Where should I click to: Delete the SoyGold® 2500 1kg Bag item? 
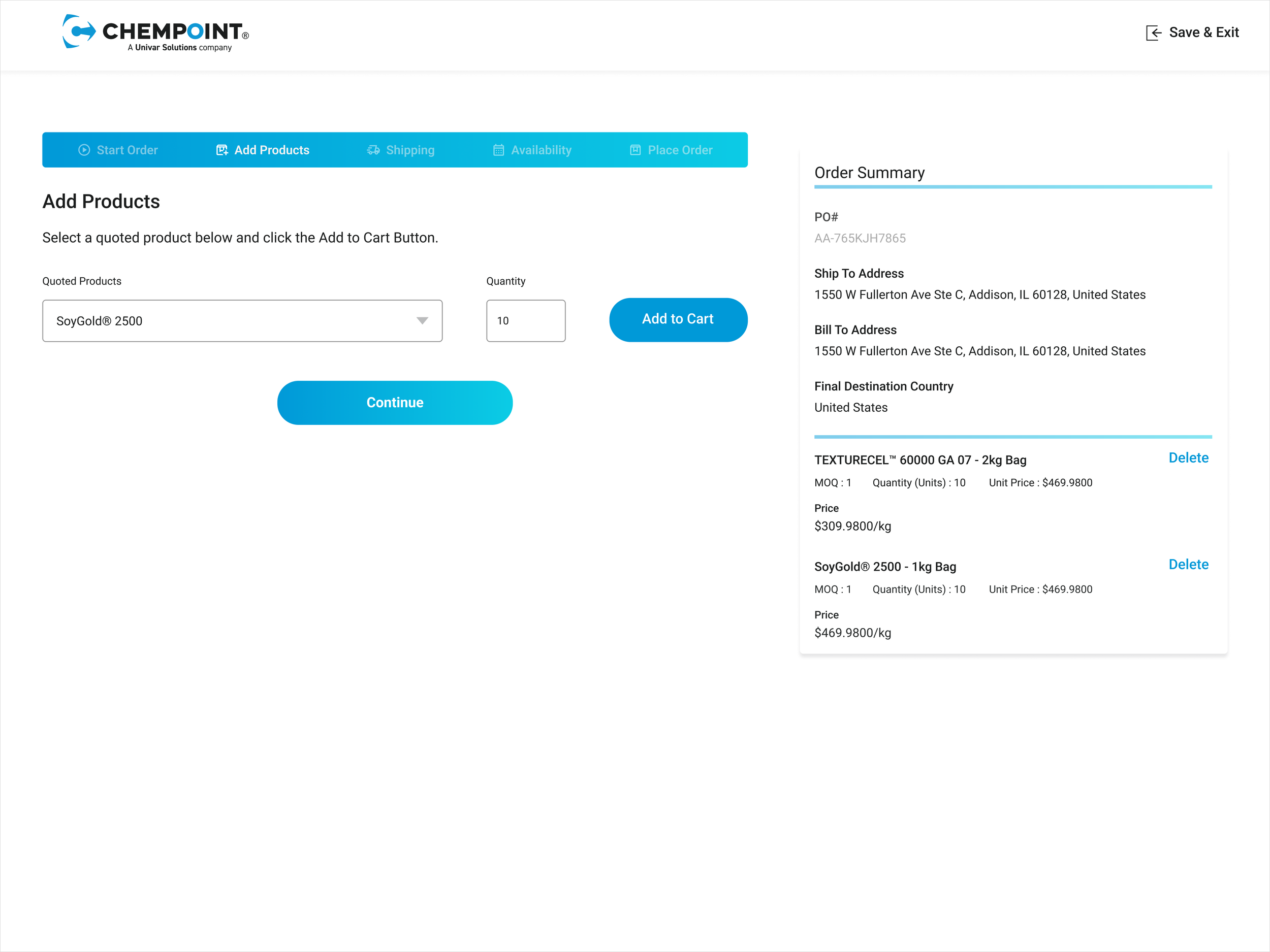pyautogui.click(x=1189, y=565)
